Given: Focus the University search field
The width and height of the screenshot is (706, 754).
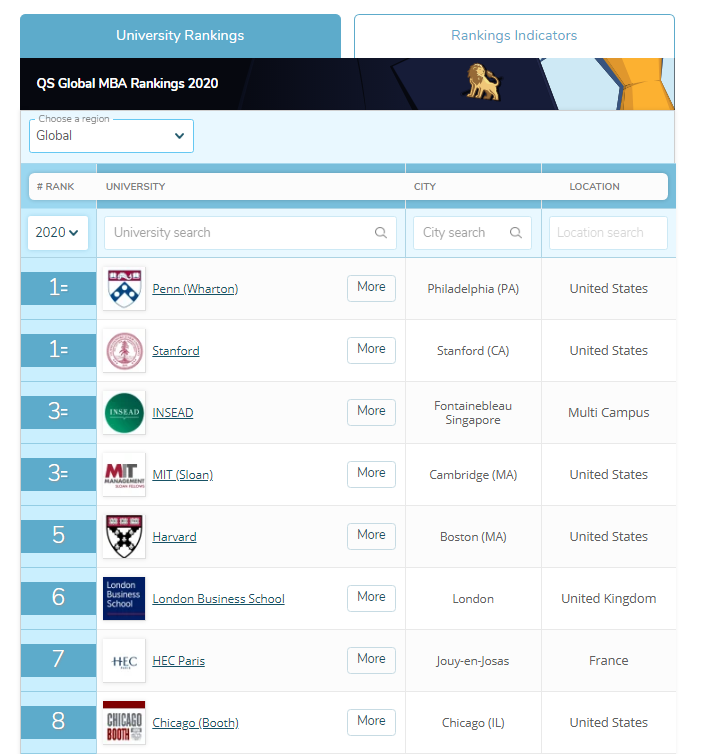Looking at the screenshot, I should pyautogui.click(x=250, y=233).
